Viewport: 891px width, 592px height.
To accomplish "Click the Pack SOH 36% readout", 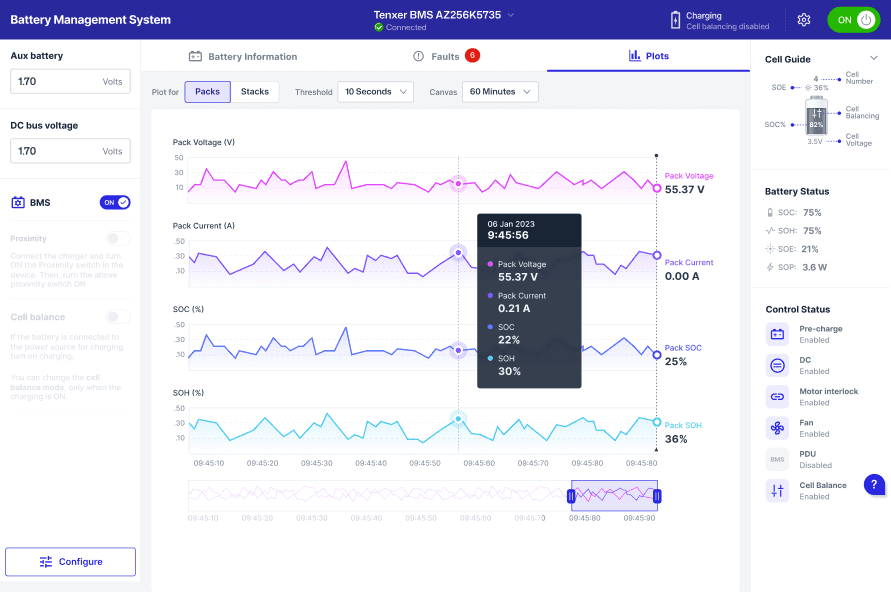I will click(x=676, y=439).
